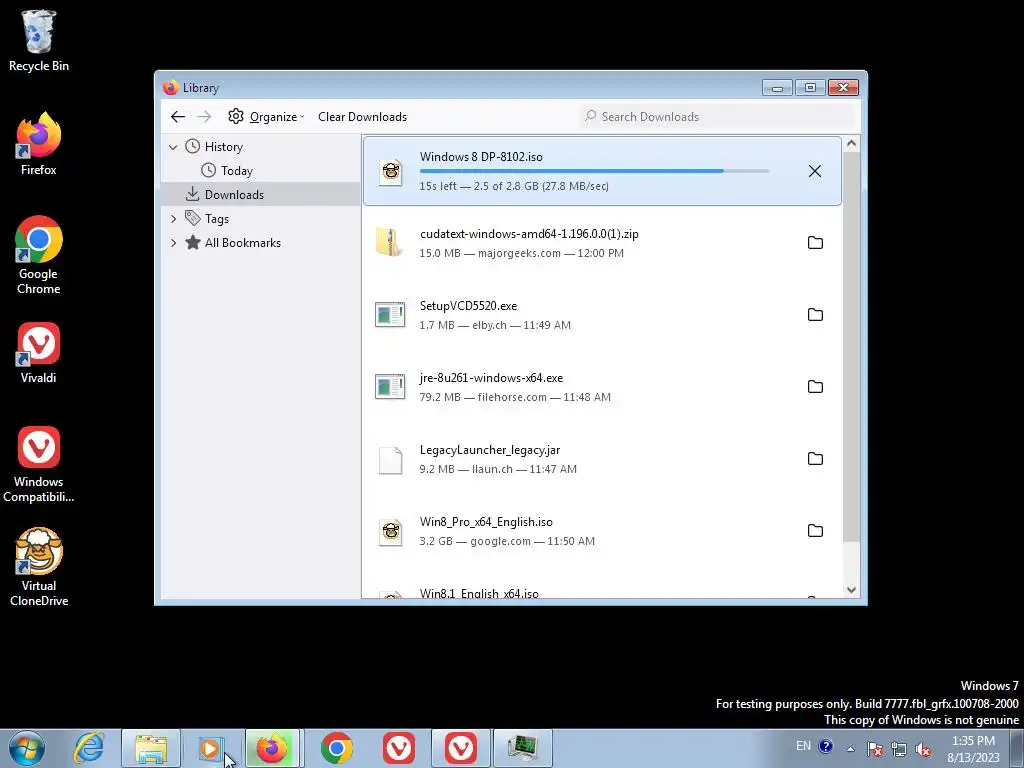Collapse the History tree node
1024x768 pixels.
click(x=173, y=147)
